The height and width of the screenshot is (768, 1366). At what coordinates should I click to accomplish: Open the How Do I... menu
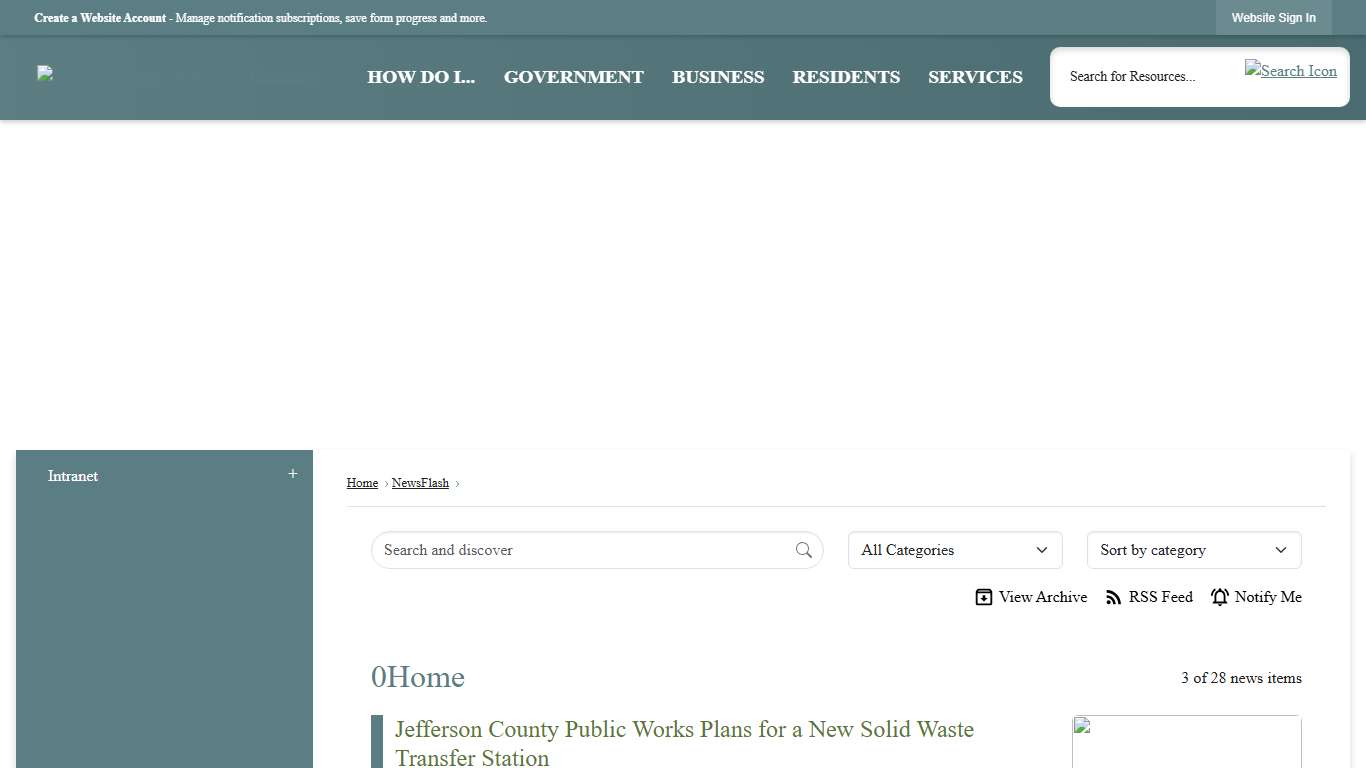coord(420,77)
